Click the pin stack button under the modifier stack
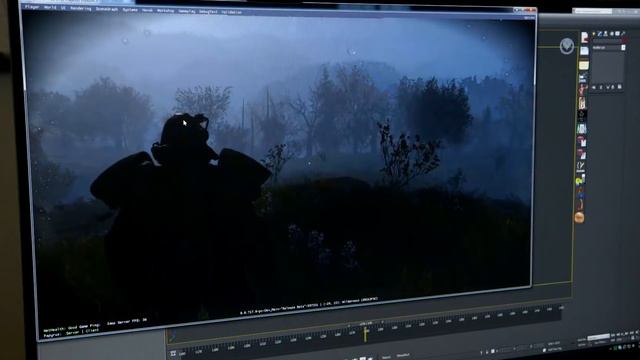Viewport: 640px width, 360px height. click(x=594, y=87)
